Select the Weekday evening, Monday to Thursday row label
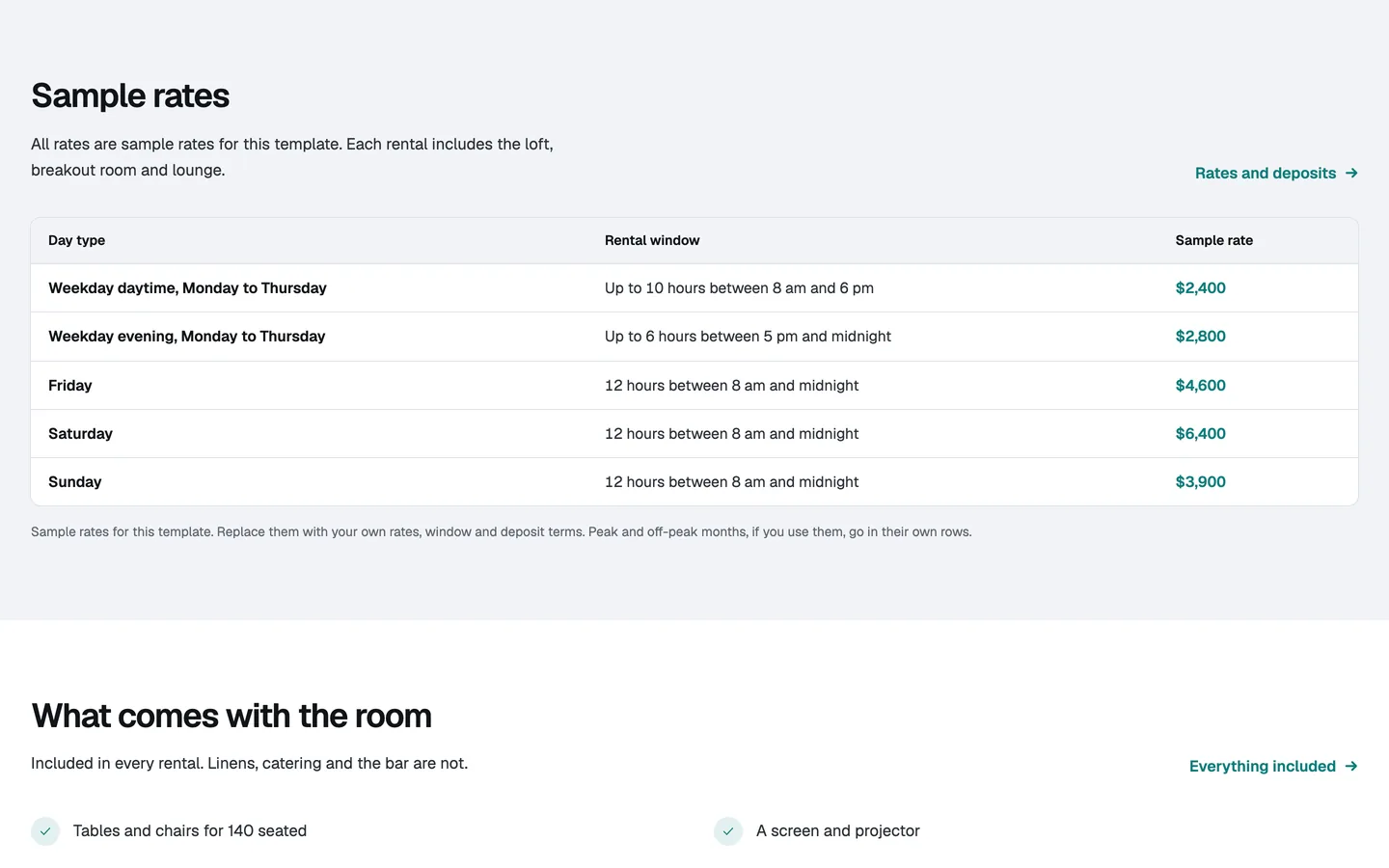Screen dimensions: 1389x868 click(x=187, y=337)
